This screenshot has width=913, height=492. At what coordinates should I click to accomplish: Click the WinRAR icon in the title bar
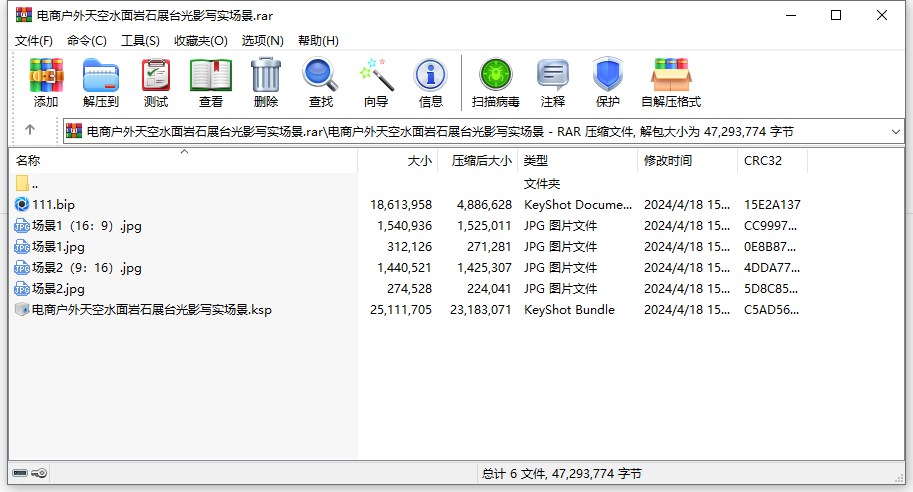[24, 15]
